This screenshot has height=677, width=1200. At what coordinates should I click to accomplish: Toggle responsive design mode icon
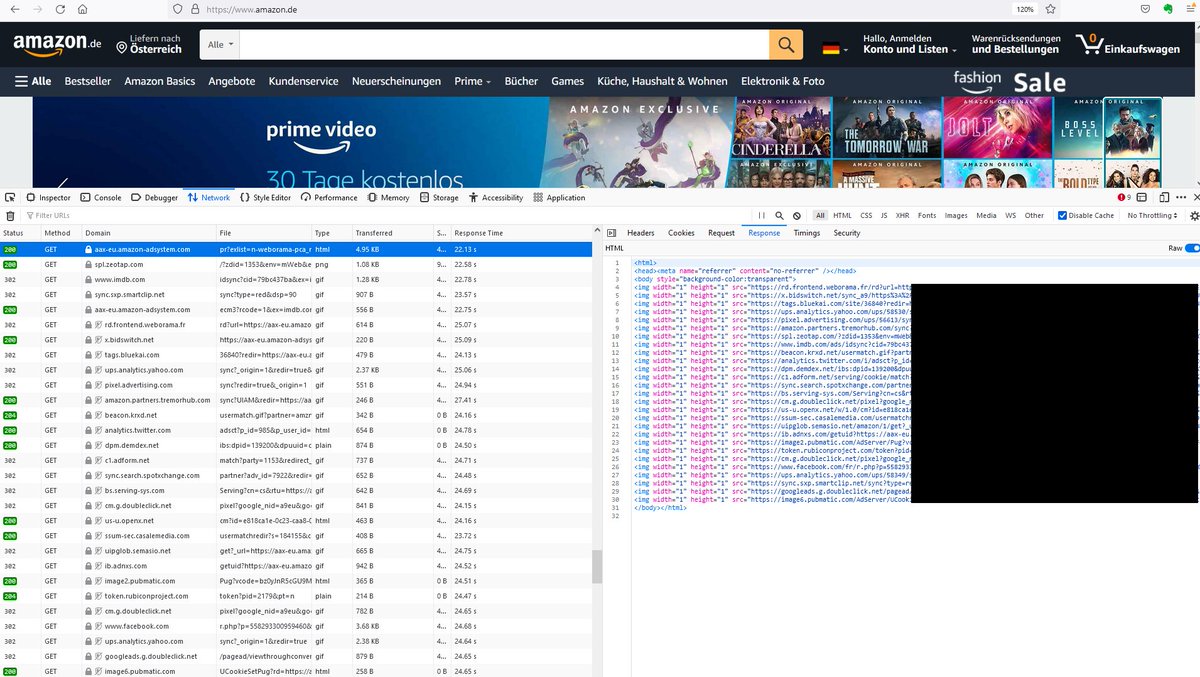click(x=1165, y=198)
